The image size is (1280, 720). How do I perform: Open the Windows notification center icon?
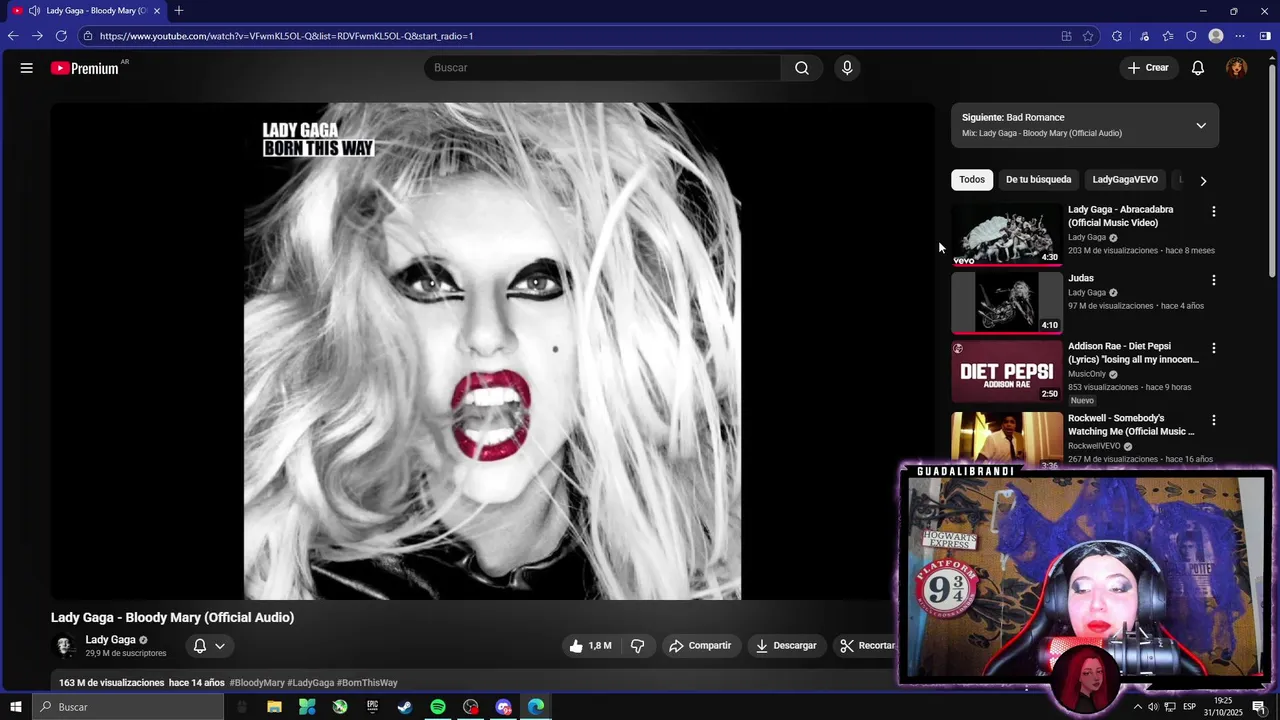(x=1259, y=707)
